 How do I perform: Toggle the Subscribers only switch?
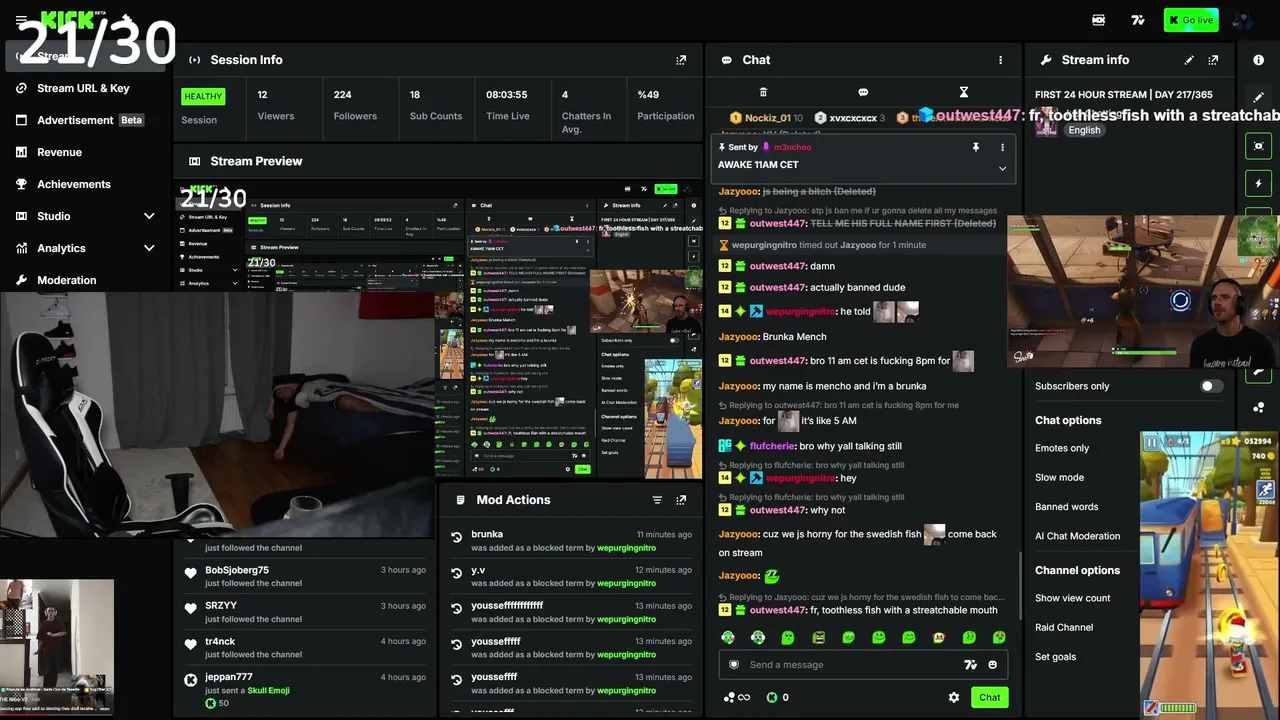[x=1211, y=386]
